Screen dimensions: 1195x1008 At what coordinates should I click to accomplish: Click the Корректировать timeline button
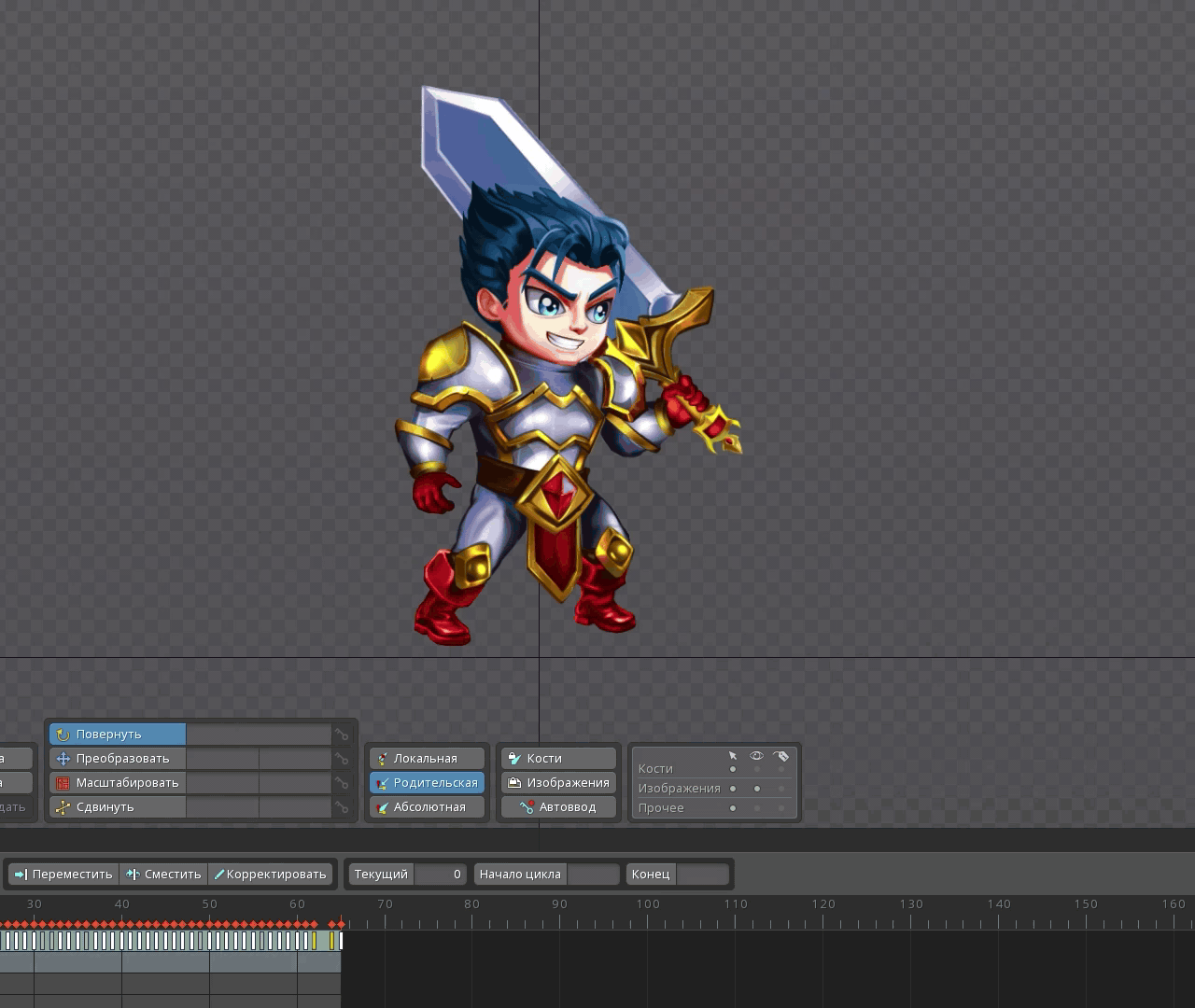(271, 875)
